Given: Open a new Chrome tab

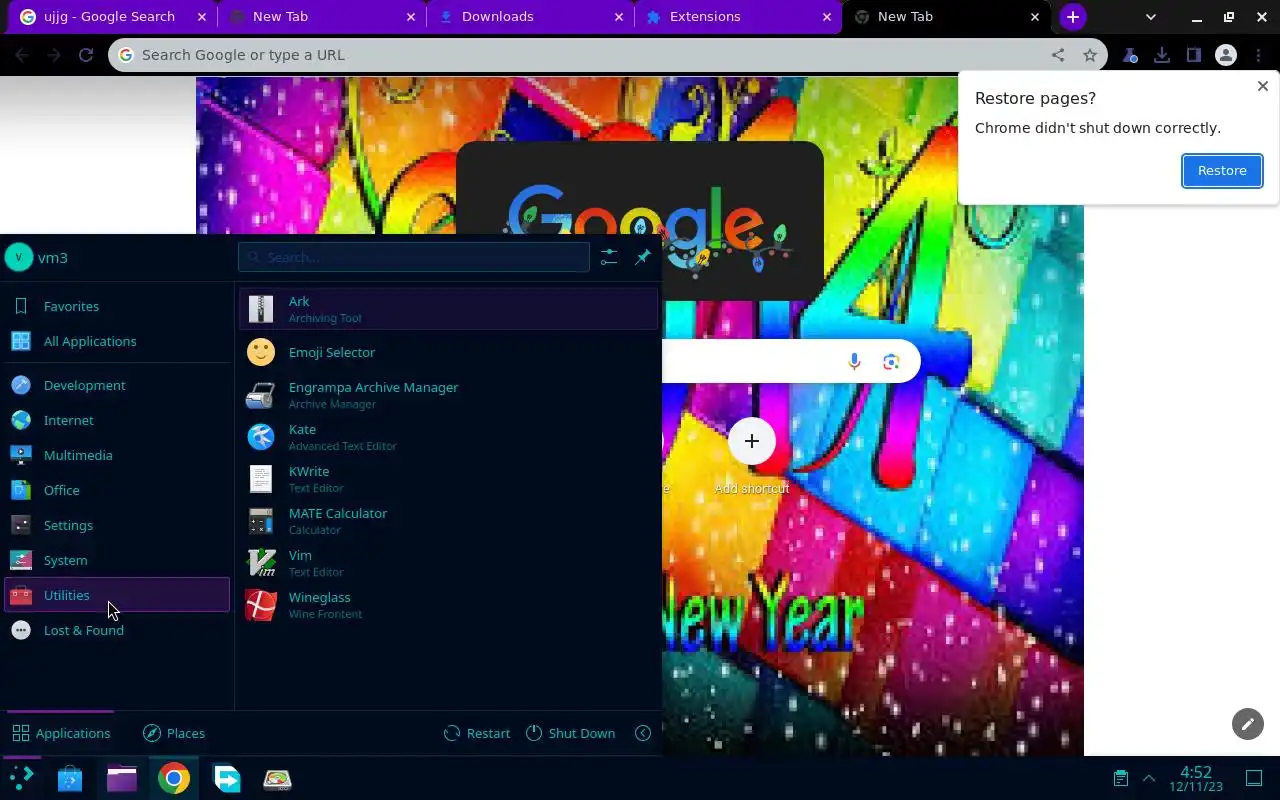Looking at the screenshot, I should [x=1073, y=17].
